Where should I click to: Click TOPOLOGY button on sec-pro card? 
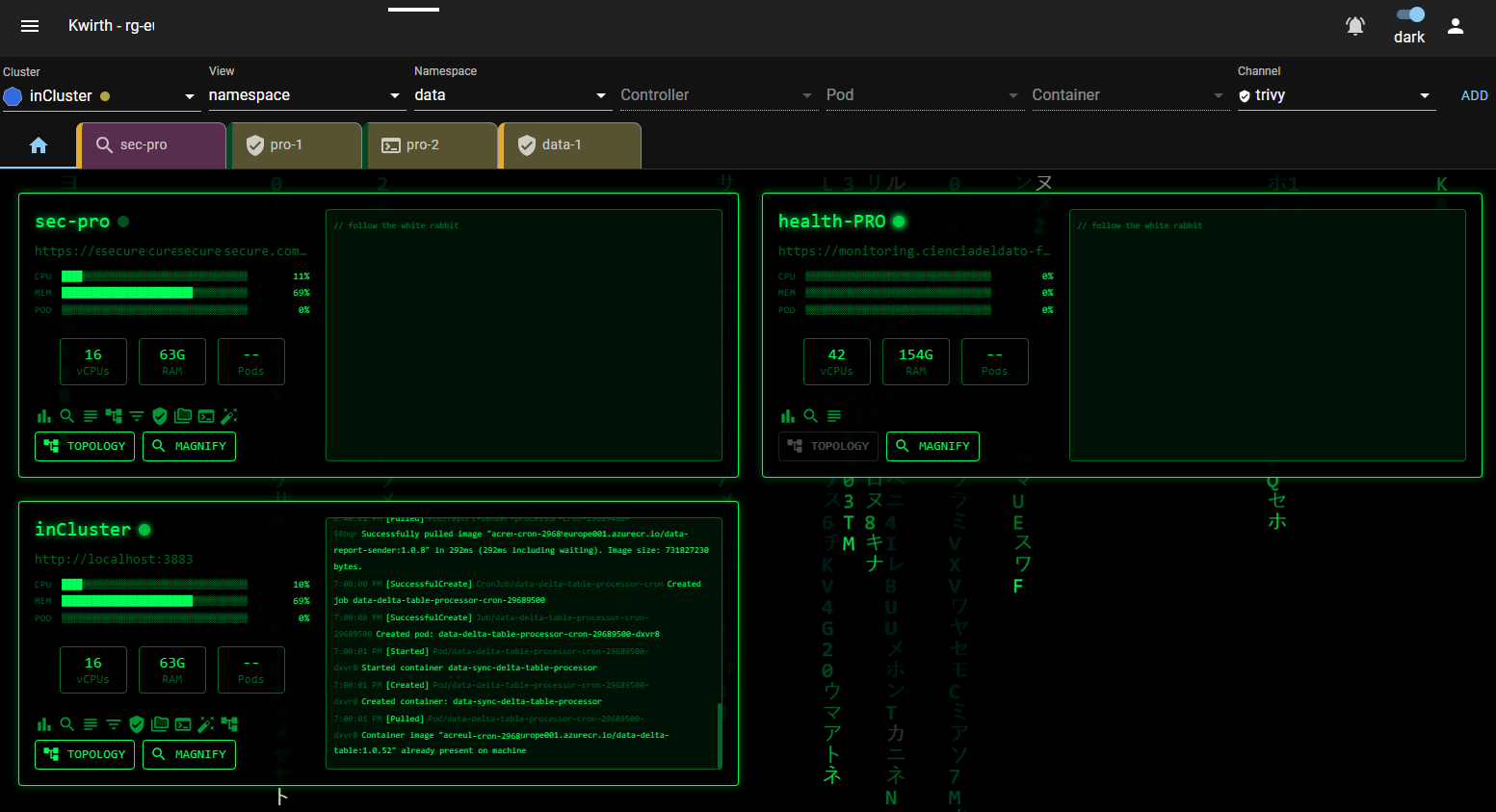point(85,446)
